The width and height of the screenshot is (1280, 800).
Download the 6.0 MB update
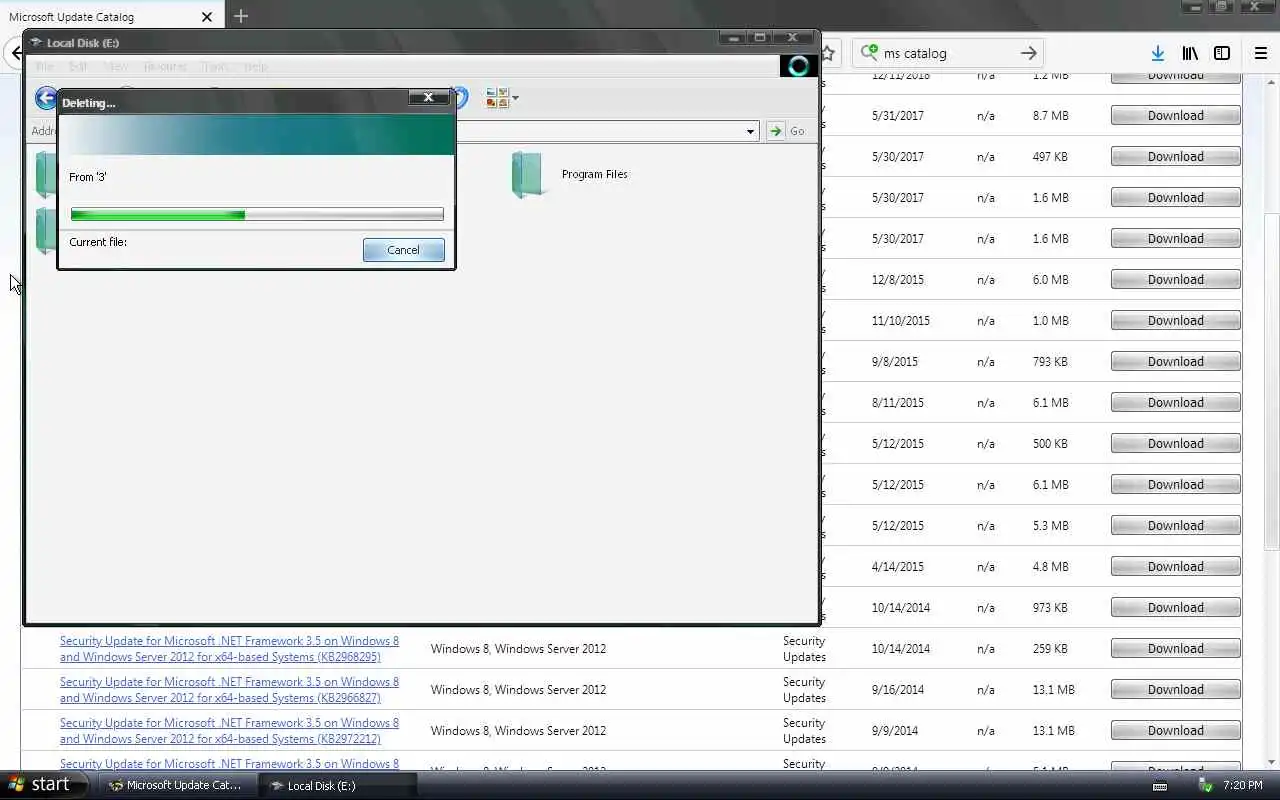[x=1175, y=280]
